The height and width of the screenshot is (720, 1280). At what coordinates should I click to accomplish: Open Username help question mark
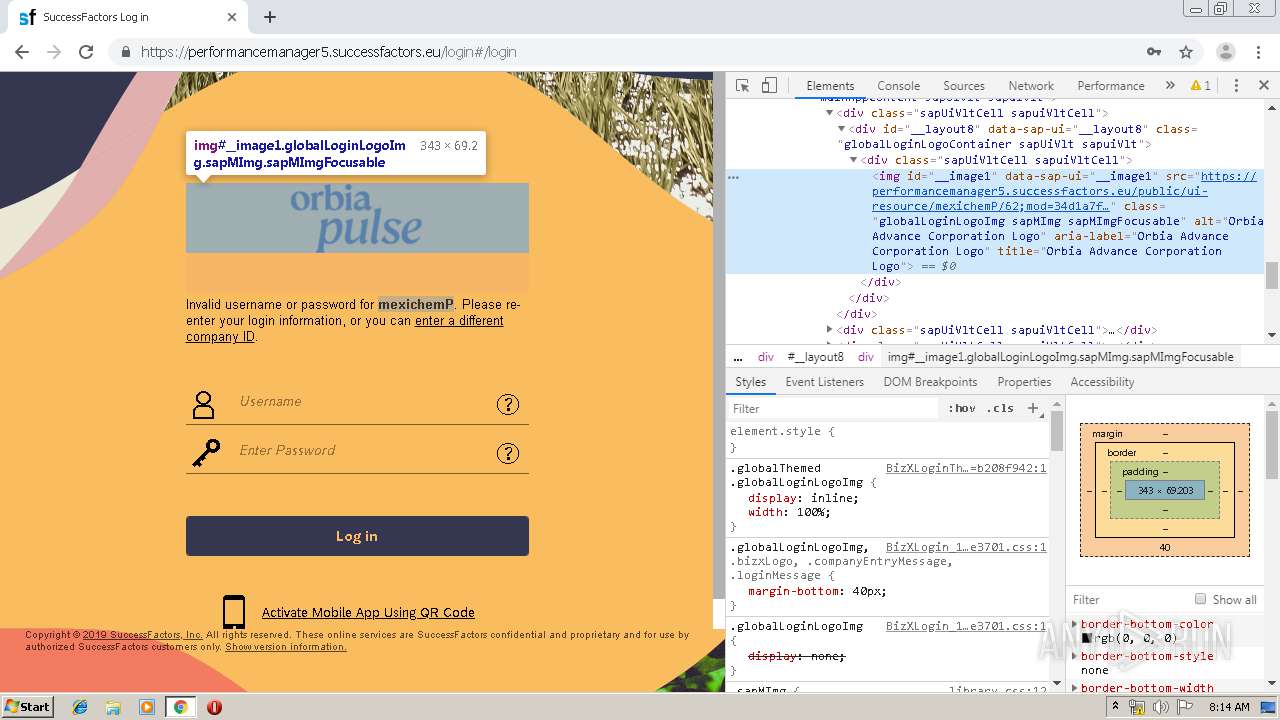[x=508, y=404]
